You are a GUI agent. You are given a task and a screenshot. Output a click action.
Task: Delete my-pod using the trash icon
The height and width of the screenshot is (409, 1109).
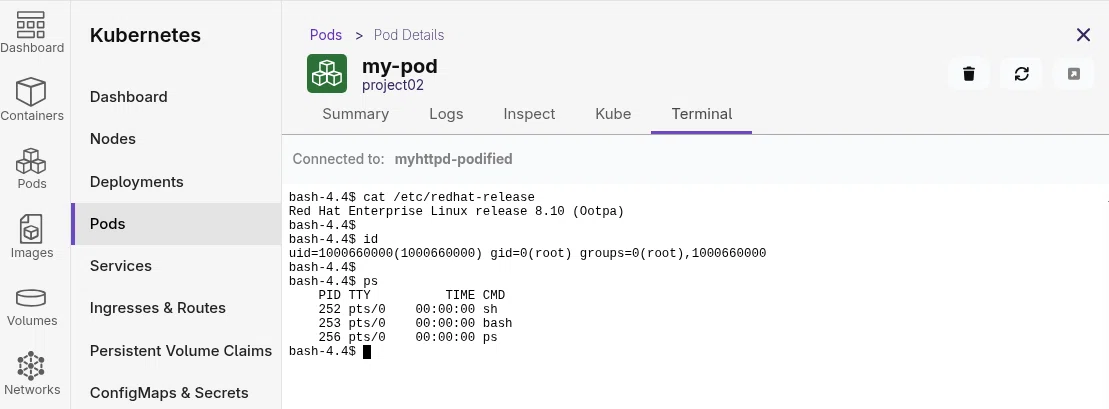969,74
